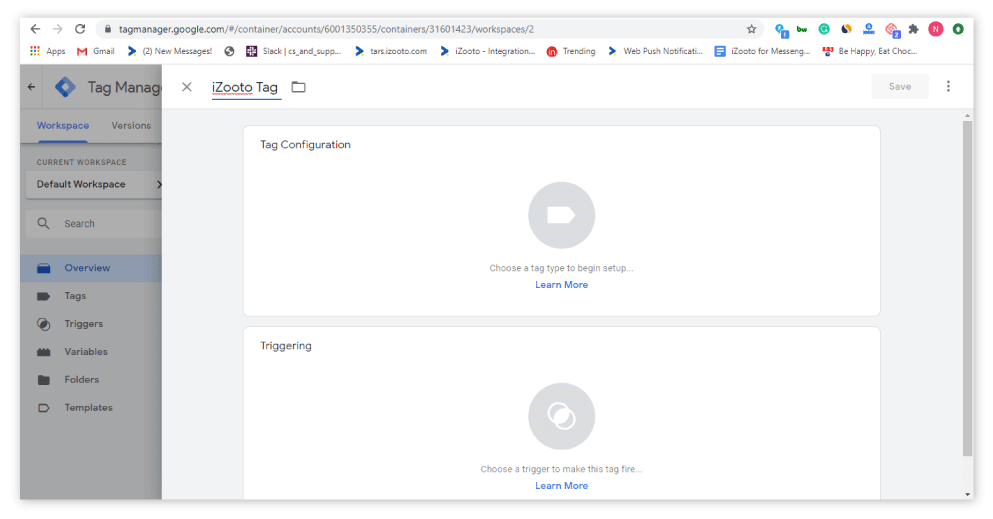Close the iZooto Tag editor panel
Viewport: 993px width, 519px height.
(187, 87)
